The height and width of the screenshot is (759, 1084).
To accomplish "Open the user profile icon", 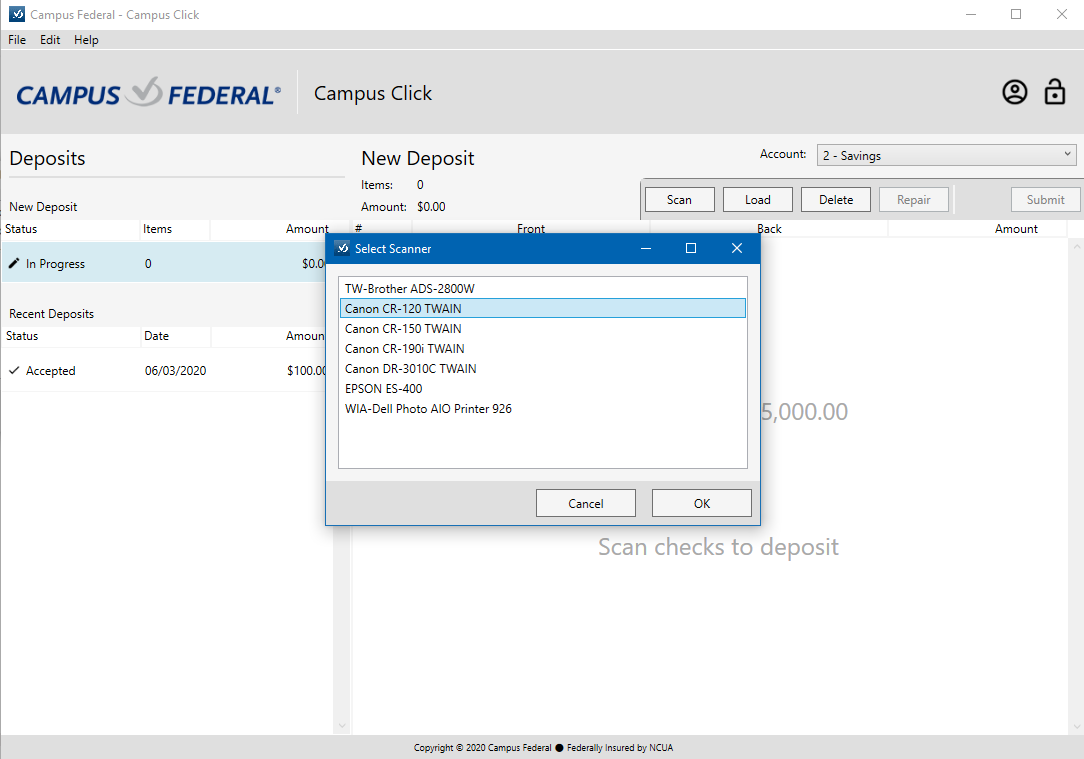I will (x=1014, y=92).
